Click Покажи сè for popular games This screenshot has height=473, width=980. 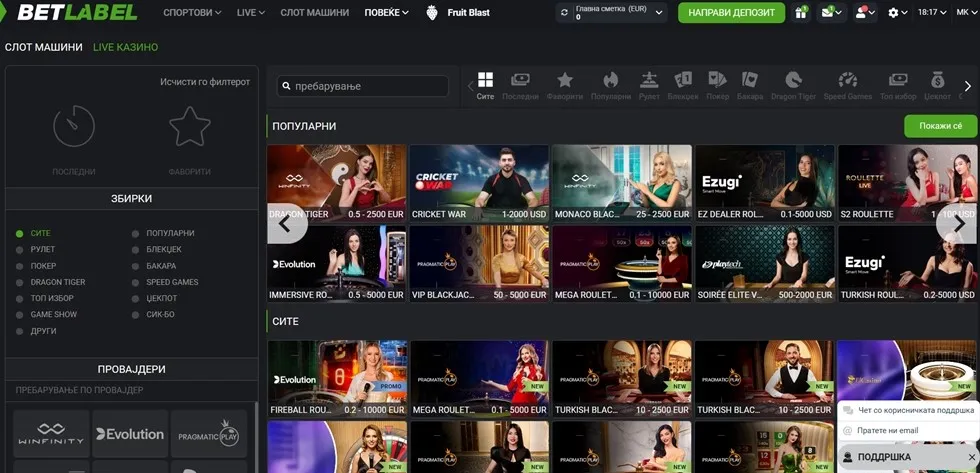coord(940,126)
